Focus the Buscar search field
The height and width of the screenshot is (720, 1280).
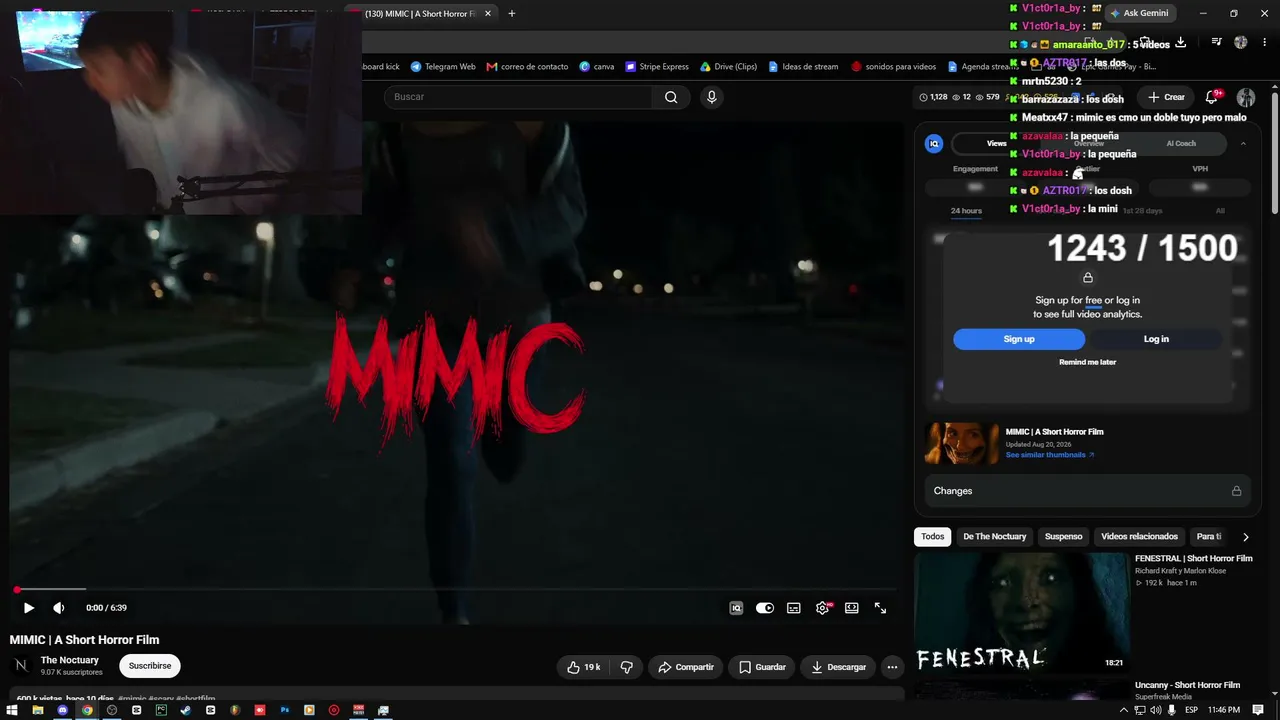519,97
